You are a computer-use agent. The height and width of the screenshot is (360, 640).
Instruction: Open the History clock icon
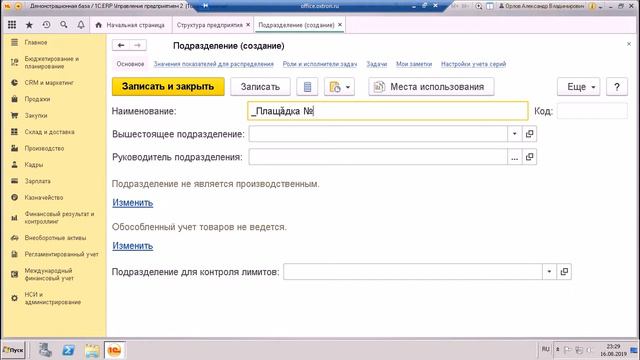tap(47, 25)
